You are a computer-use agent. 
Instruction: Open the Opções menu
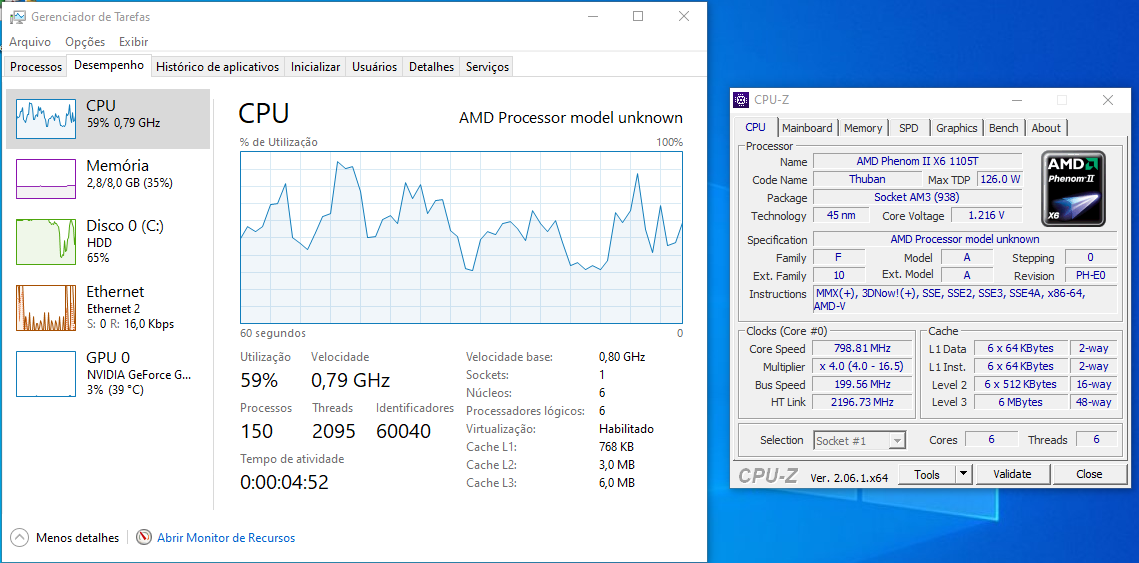coord(85,42)
